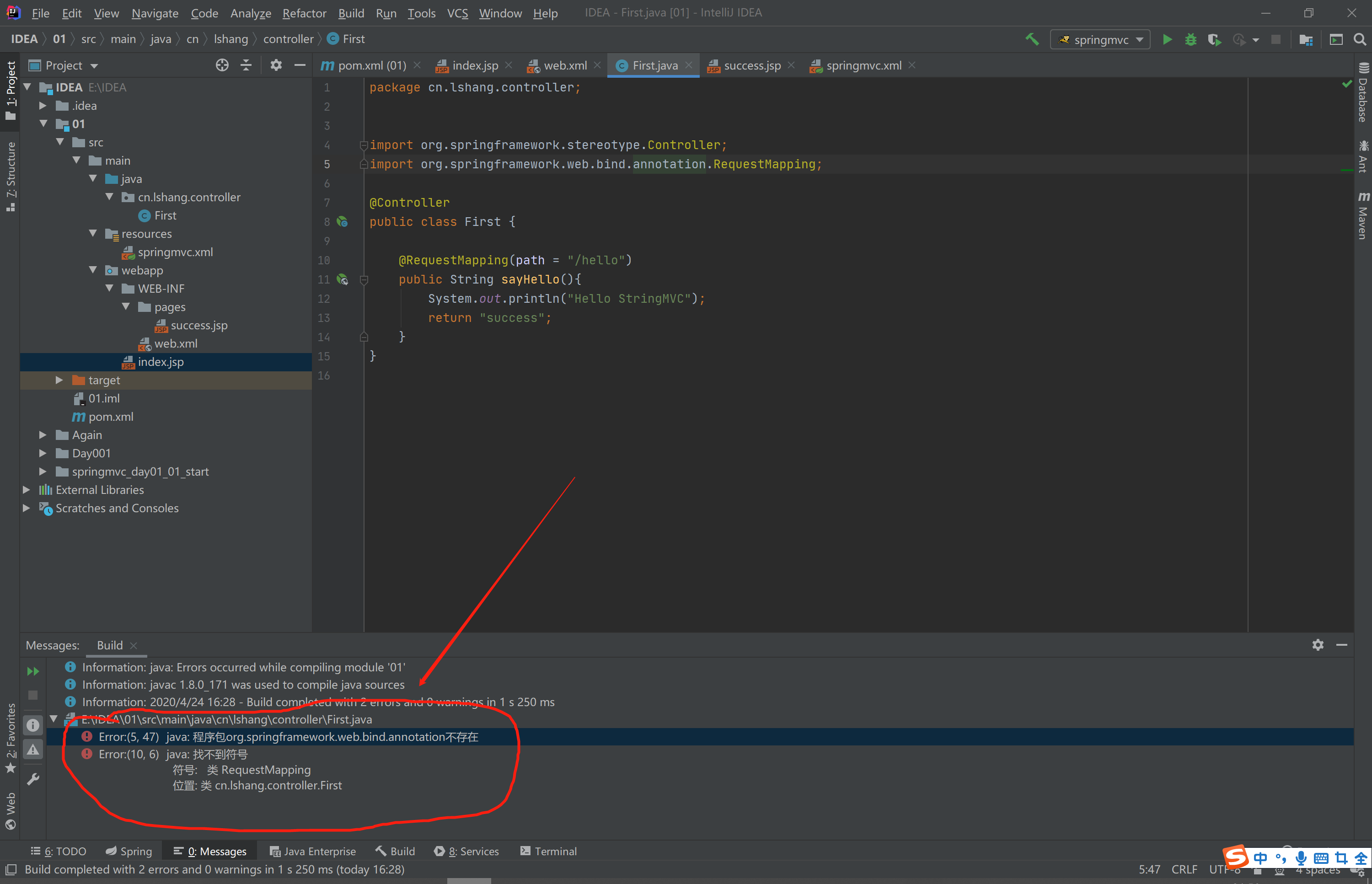Image resolution: width=1372 pixels, height=884 pixels.
Task: Open Project panel settings gear
Action: tap(276, 65)
